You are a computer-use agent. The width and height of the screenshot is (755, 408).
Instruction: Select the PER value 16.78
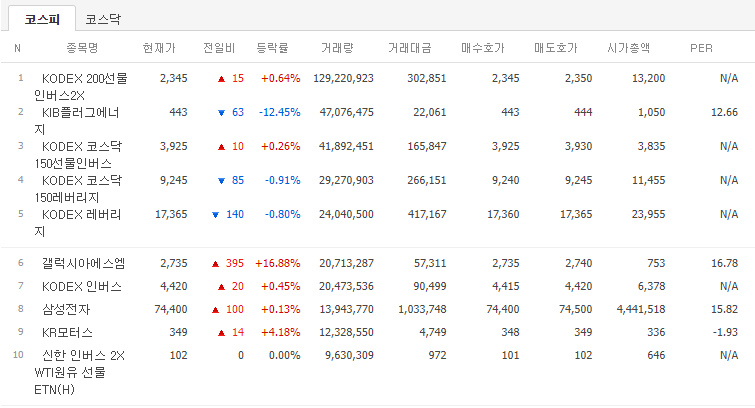point(725,263)
